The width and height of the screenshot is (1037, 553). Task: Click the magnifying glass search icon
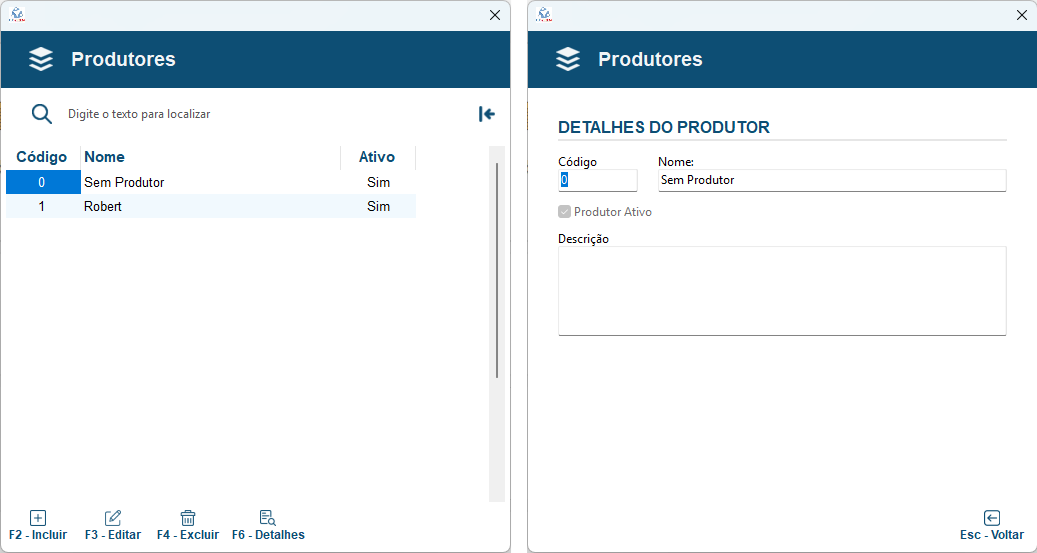point(42,114)
